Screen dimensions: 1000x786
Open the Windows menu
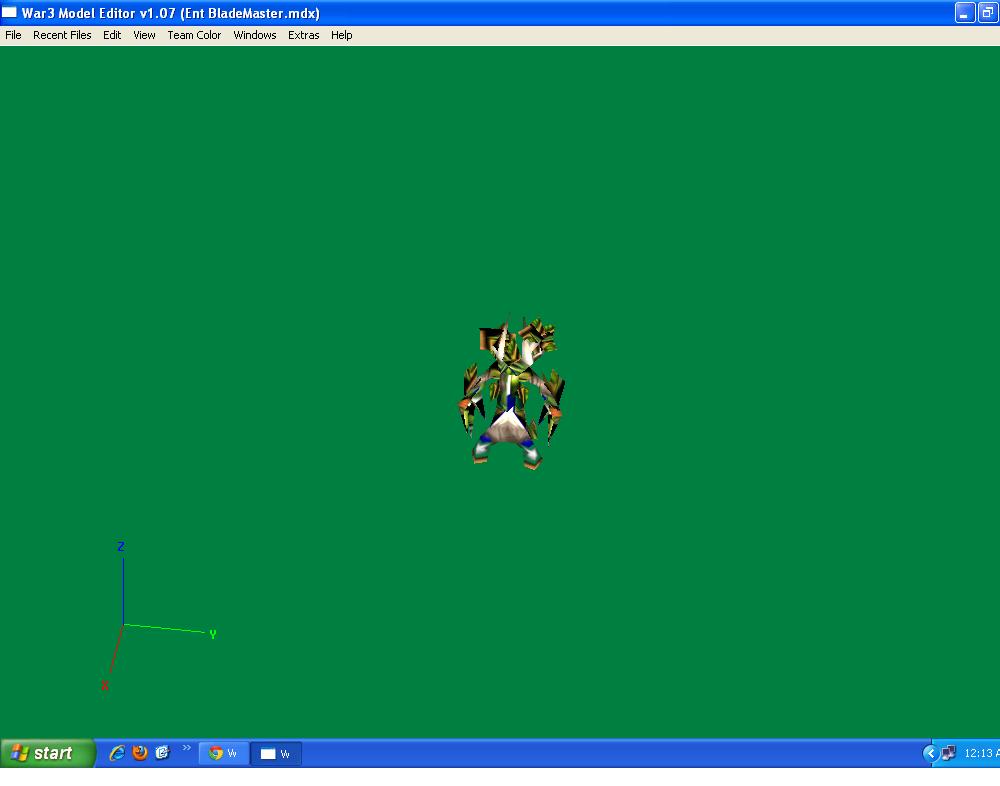[254, 35]
